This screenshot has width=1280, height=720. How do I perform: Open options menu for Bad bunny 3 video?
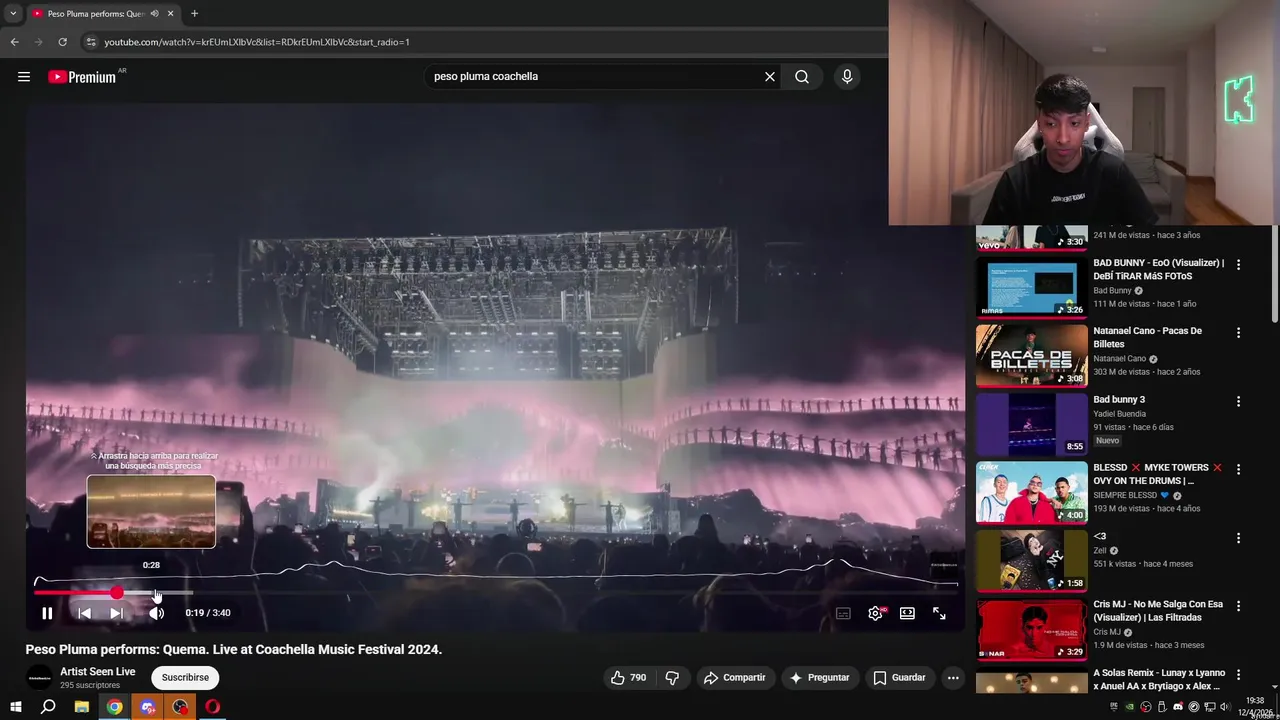(1238, 401)
